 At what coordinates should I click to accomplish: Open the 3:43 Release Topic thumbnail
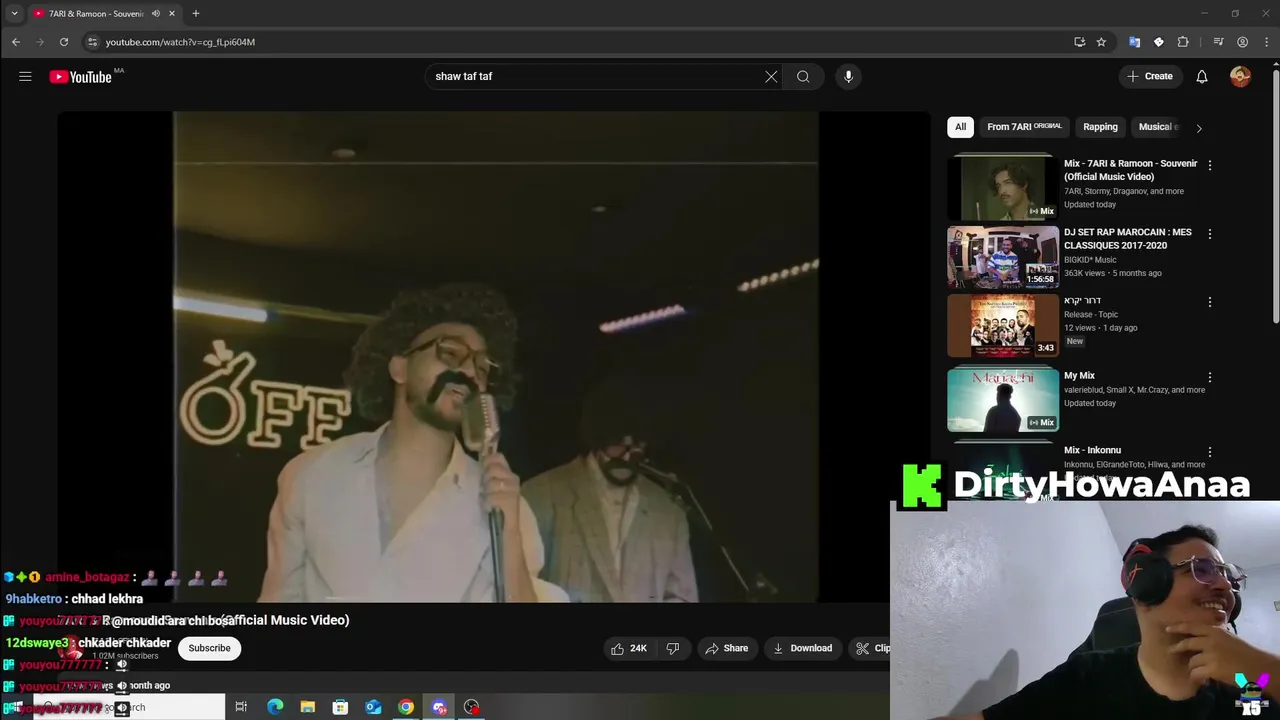coord(1003,325)
